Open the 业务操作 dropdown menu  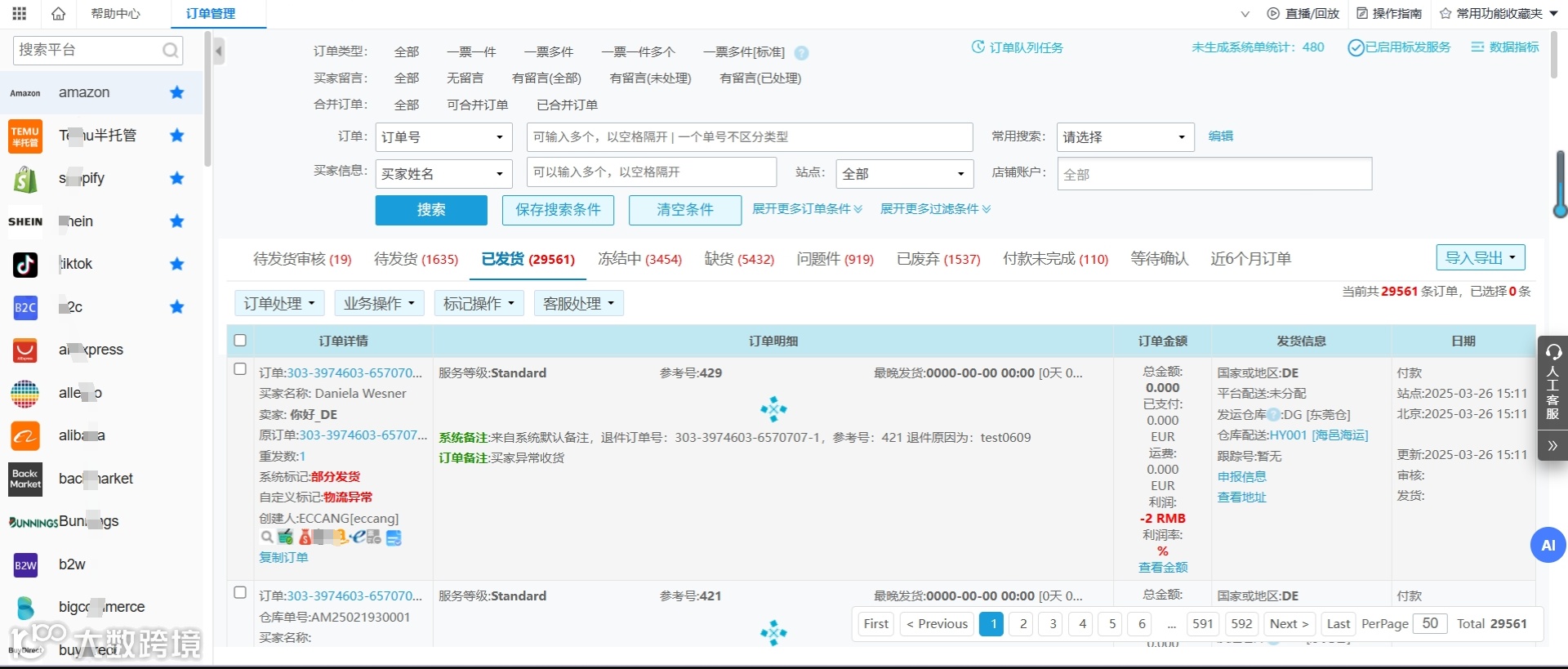point(379,304)
